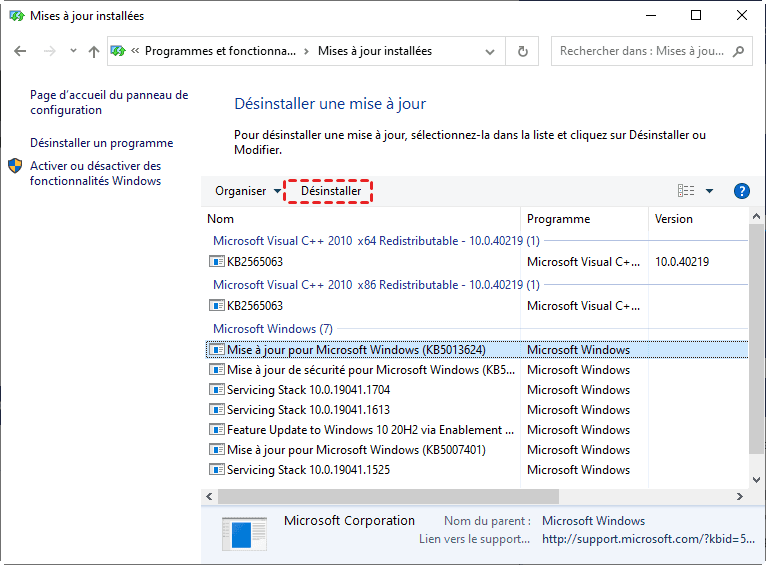This screenshot has width=766, height=565.
Task: Click the breadcrumb arrow after Programmes et fonctionna...
Action: click(306, 51)
